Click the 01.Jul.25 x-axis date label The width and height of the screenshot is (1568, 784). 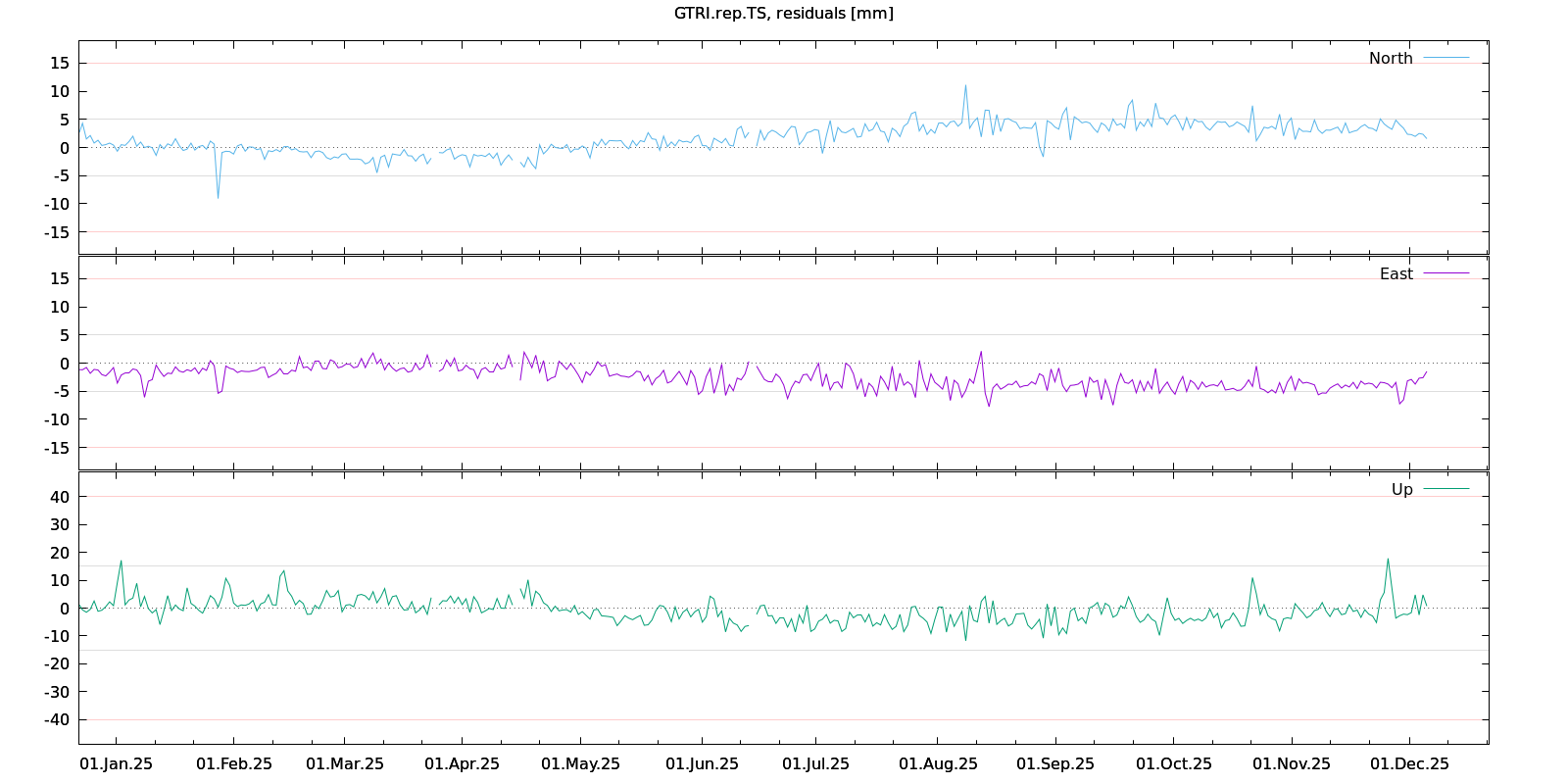point(815,763)
